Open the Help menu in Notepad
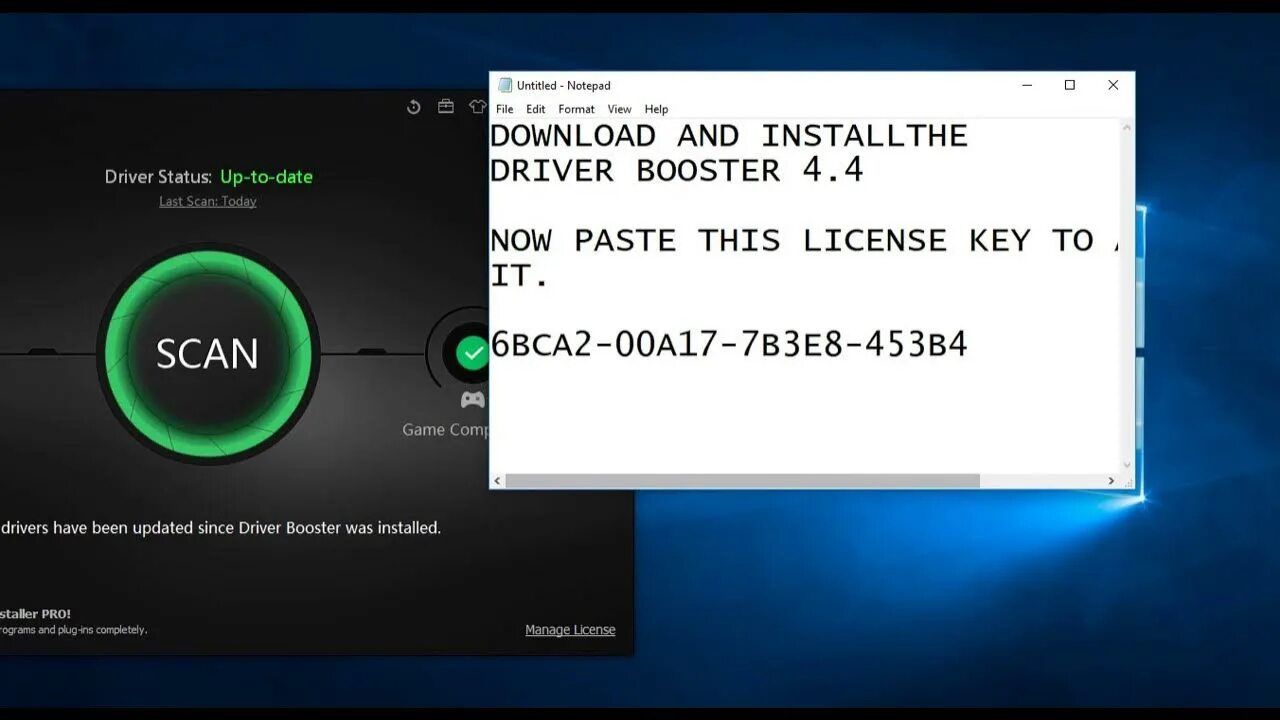1280x720 pixels. click(x=656, y=109)
